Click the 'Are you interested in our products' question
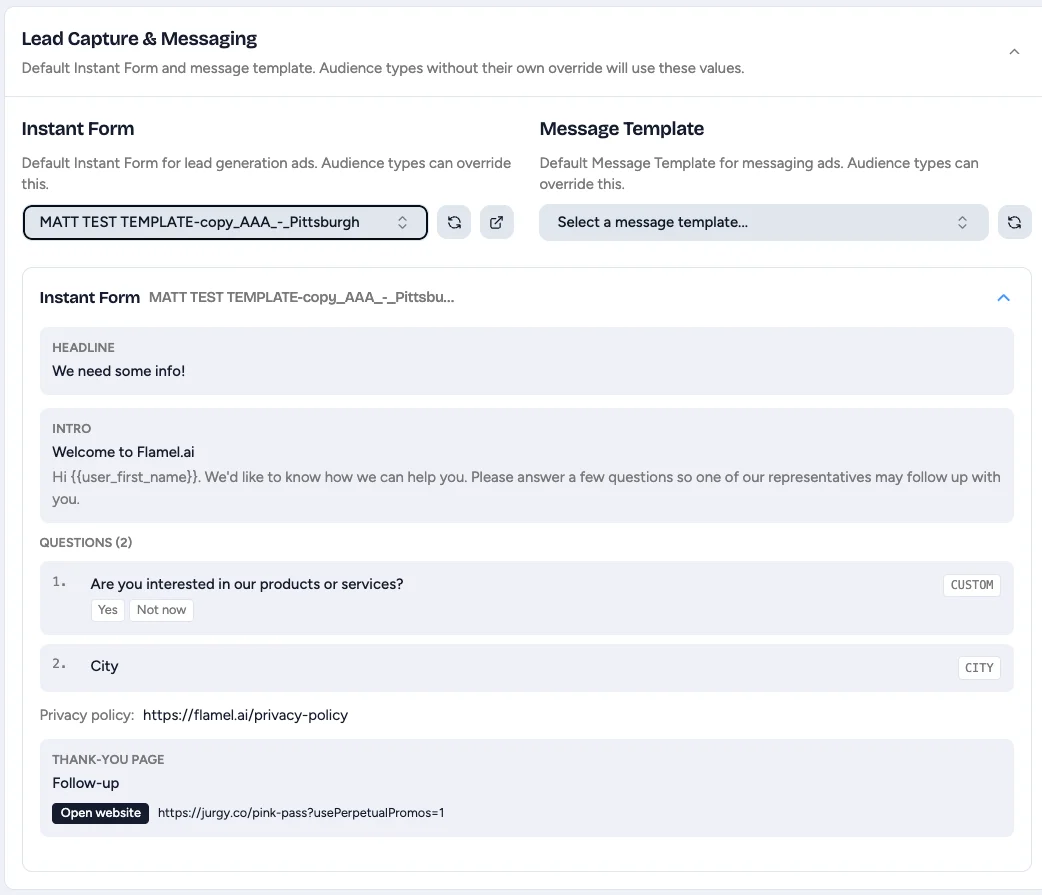 tap(247, 584)
